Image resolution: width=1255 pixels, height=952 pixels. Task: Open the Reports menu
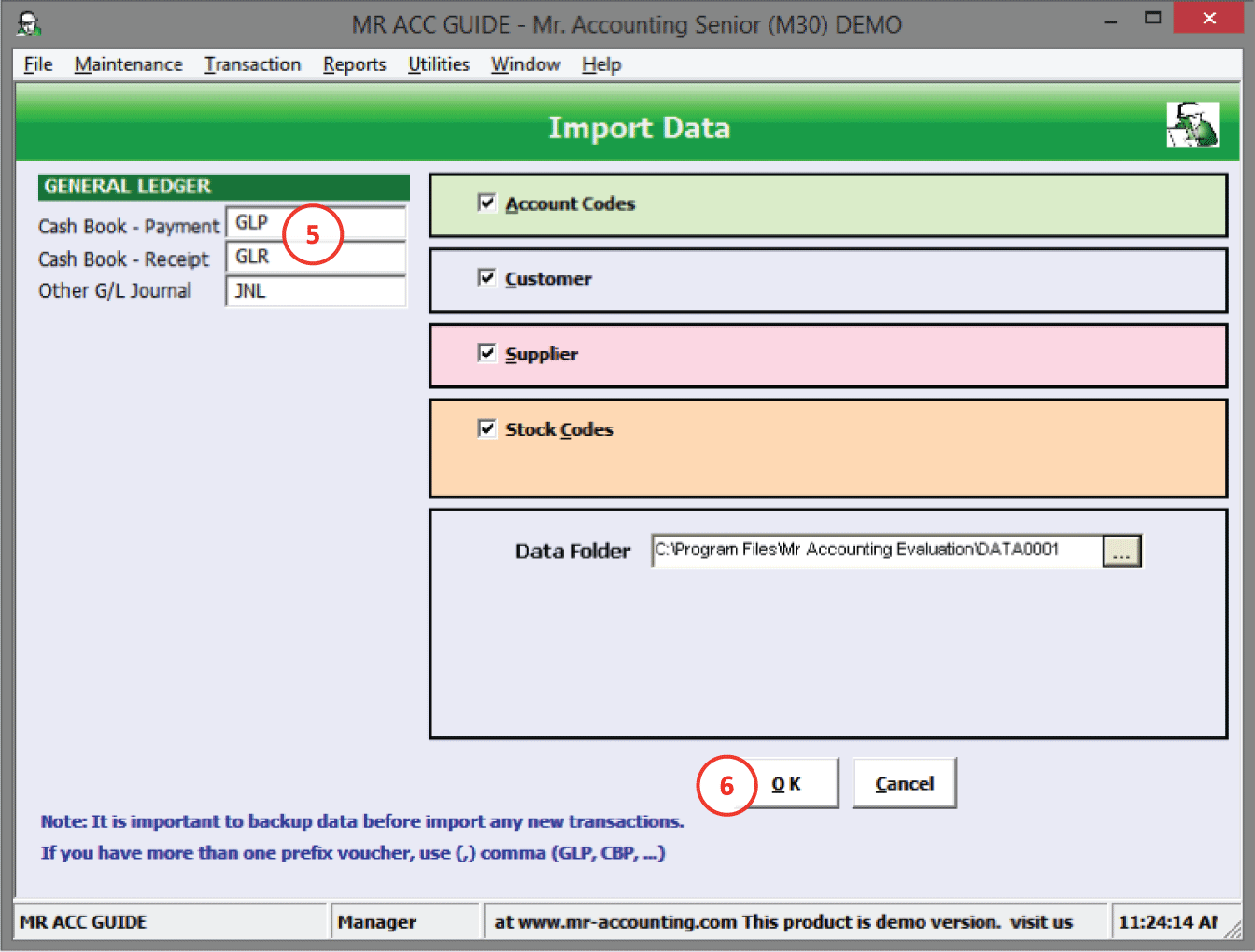tap(355, 64)
